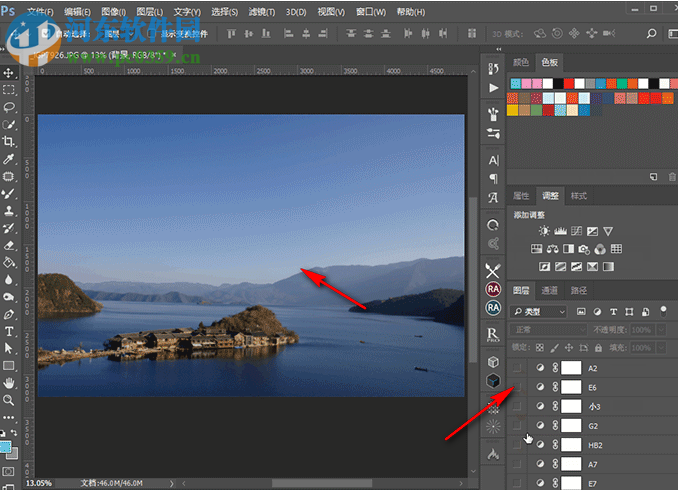Select the Hand tool

pyautogui.click(x=9, y=383)
